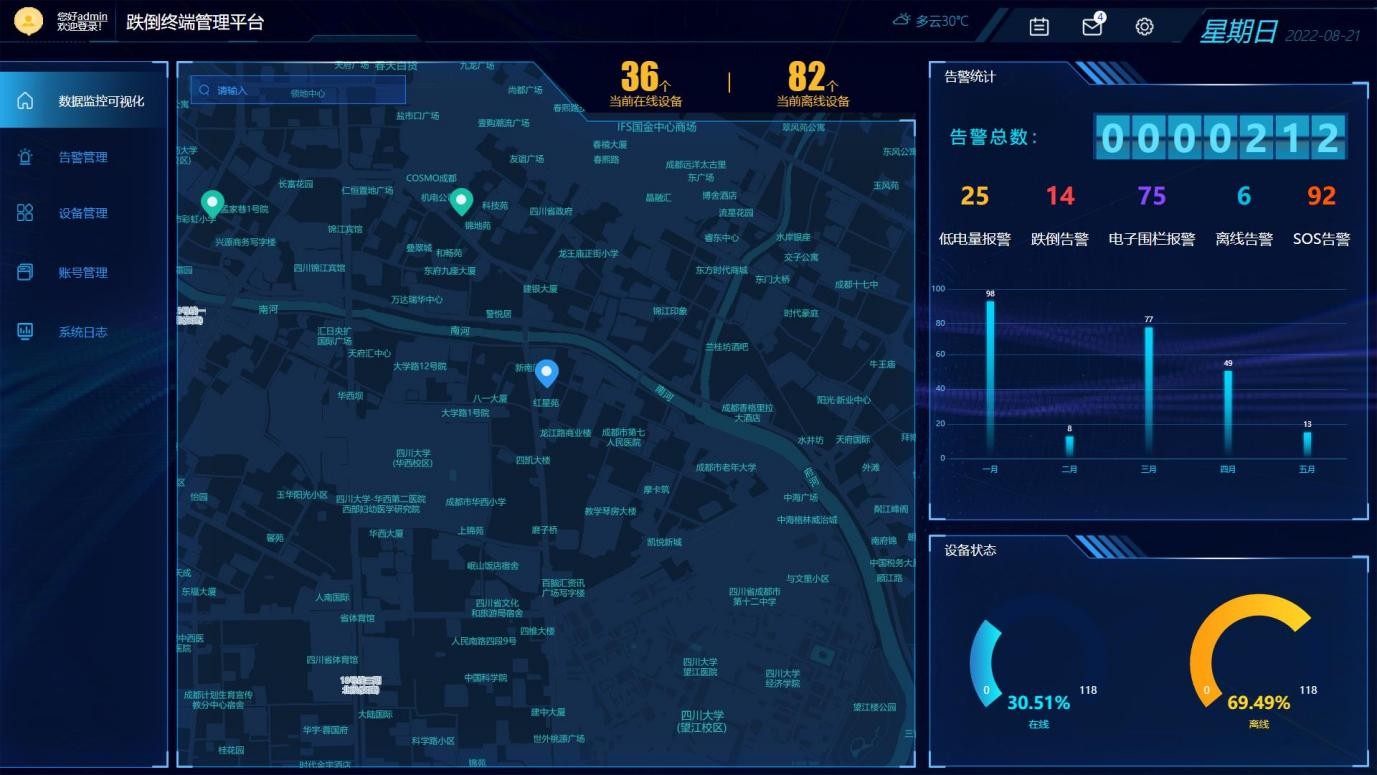Click the 离线告警 label
Viewport: 1377px width, 775px height.
pyautogui.click(x=1244, y=239)
